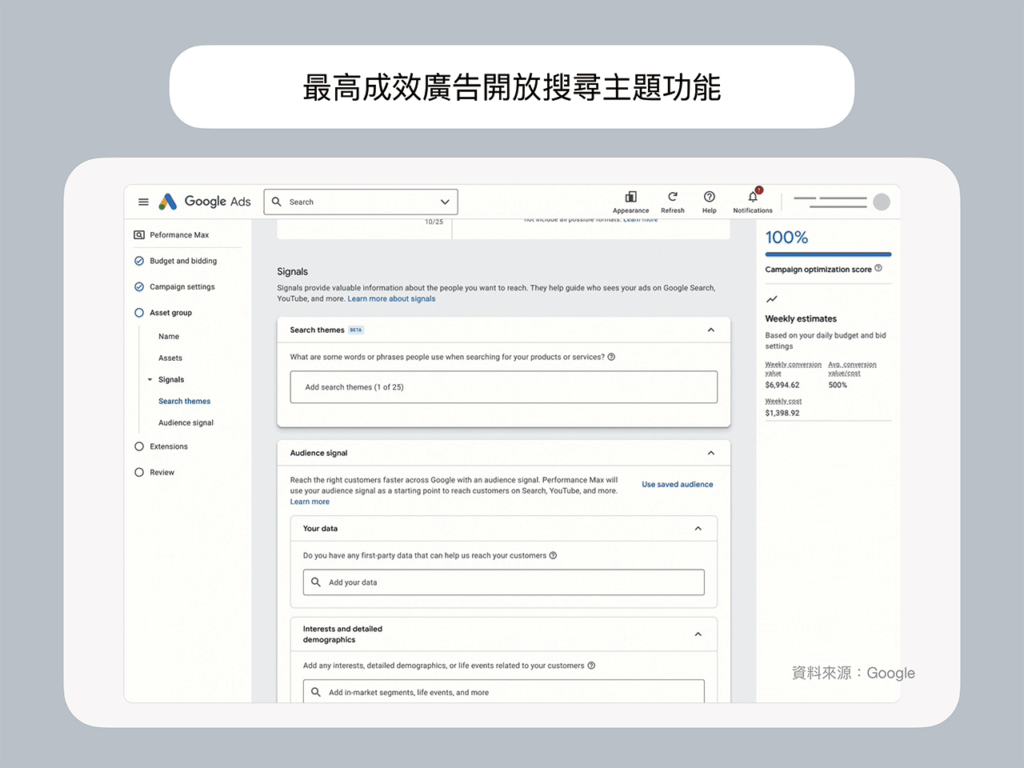1024x768 pixels.
Task: Click the Asset group step circle
Action: click(139, 313)
